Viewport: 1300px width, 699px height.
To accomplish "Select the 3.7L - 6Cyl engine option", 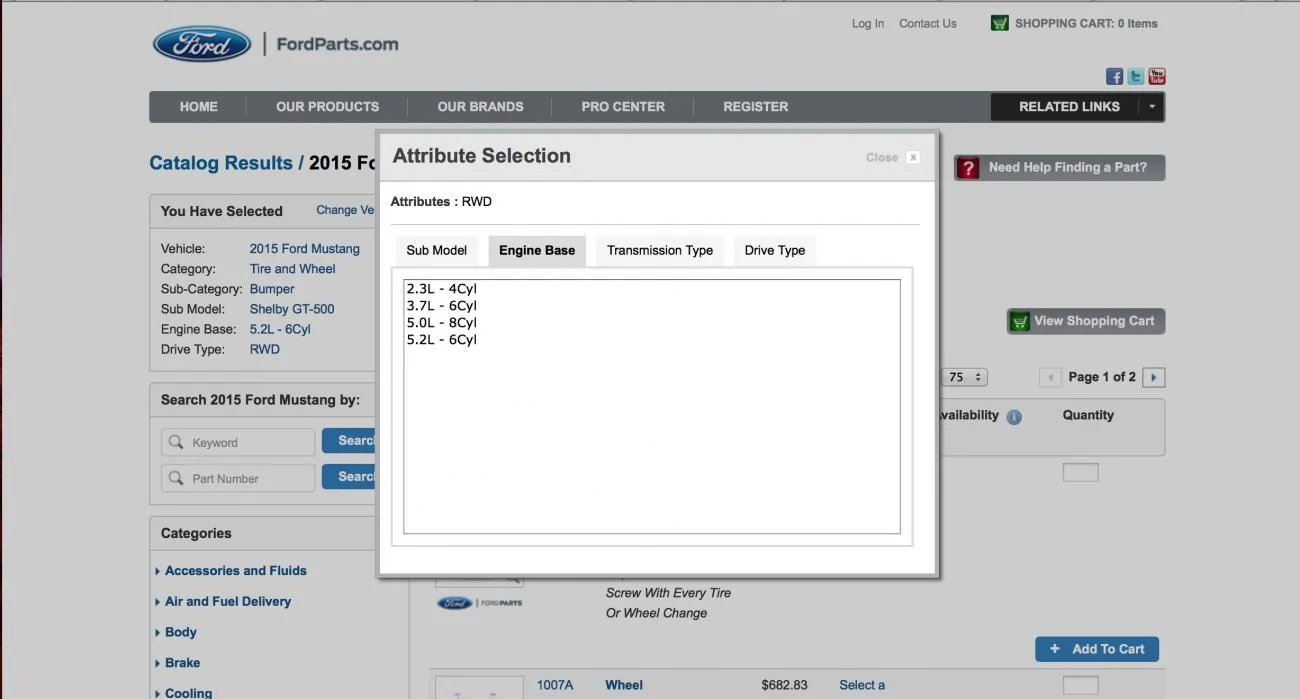I will pyautogui.click(x=442, y=306).
